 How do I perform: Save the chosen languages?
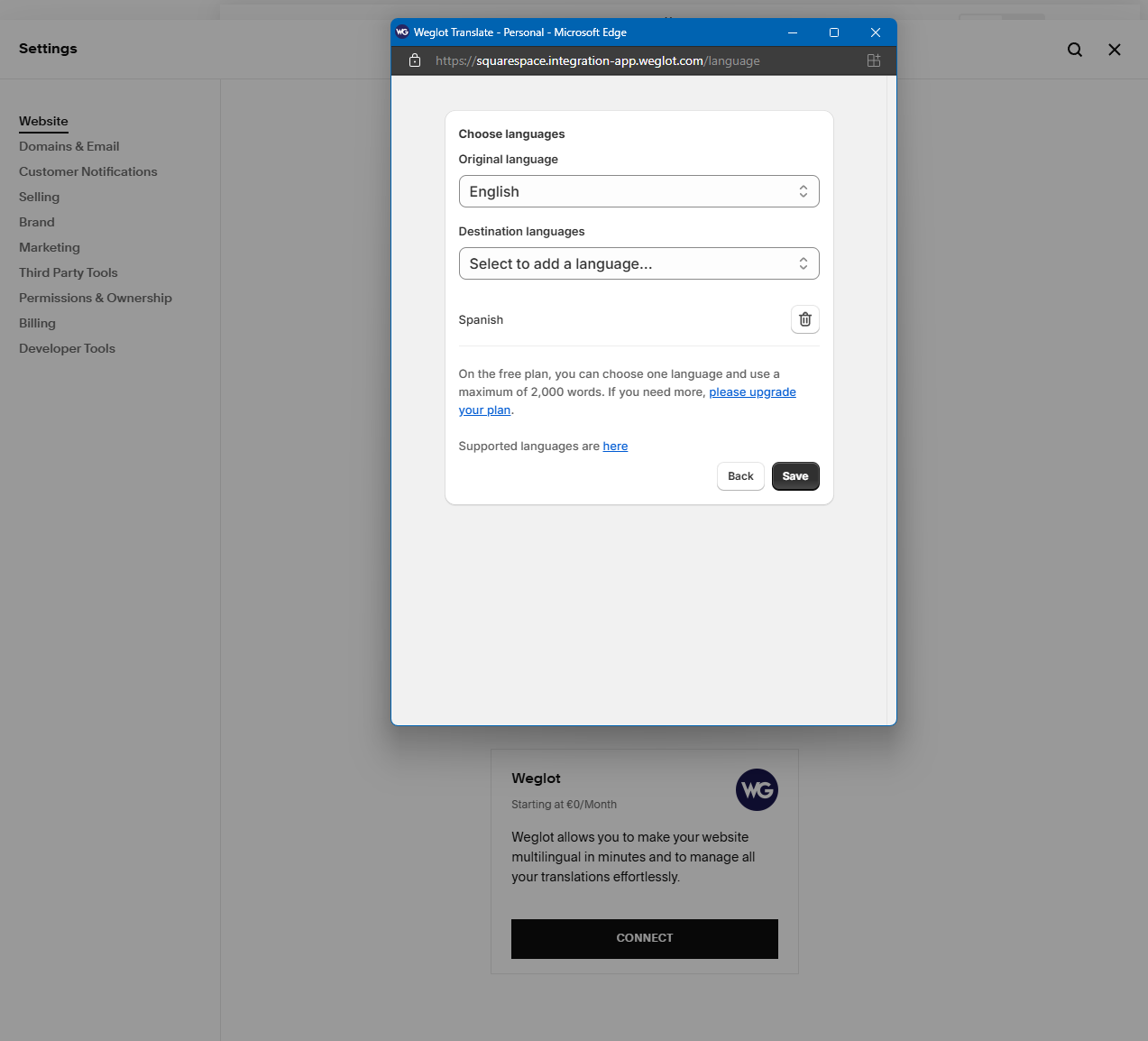[794, 476]
